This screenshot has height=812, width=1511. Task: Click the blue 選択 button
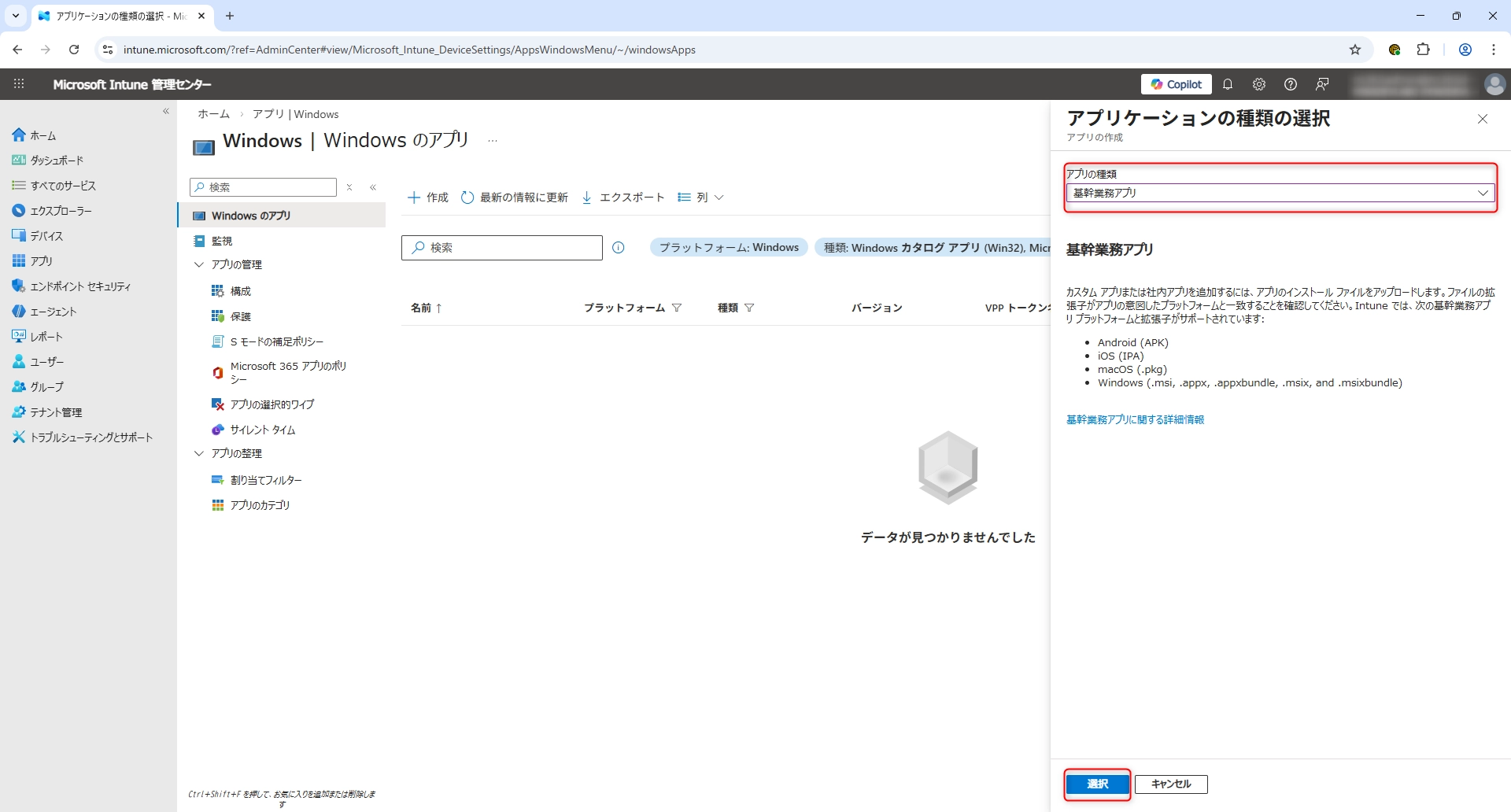1097,784
